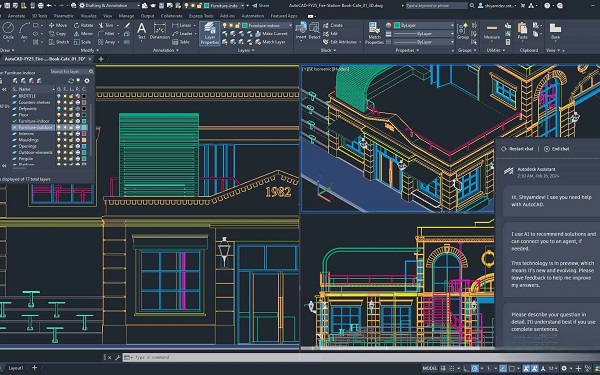This screenshot has width=600, height=375.
Task: Toggle plot icon for Pergola layer
Action: click(x=78, y=158)
